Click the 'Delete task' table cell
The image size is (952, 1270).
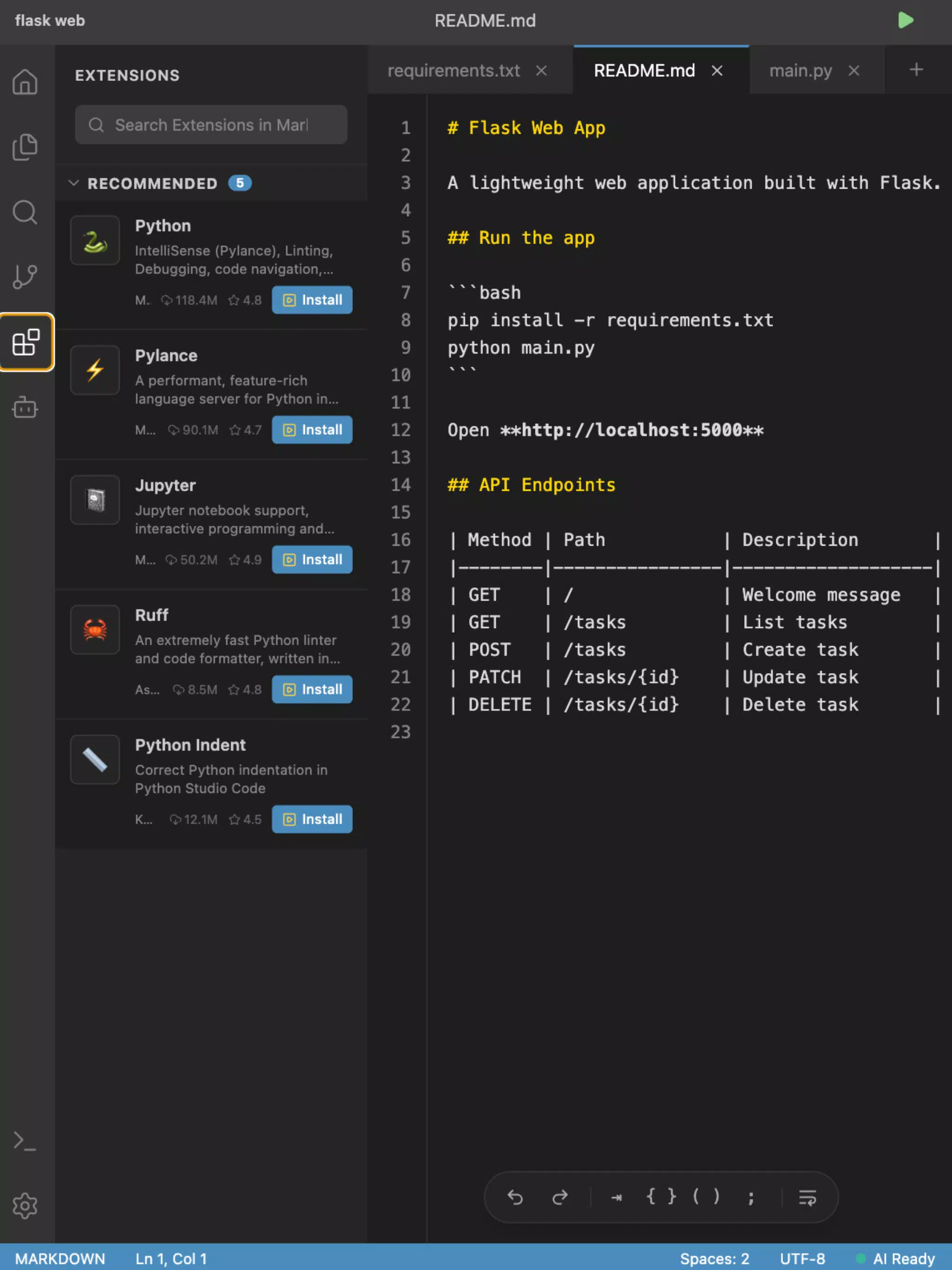[x=800, y=704]
